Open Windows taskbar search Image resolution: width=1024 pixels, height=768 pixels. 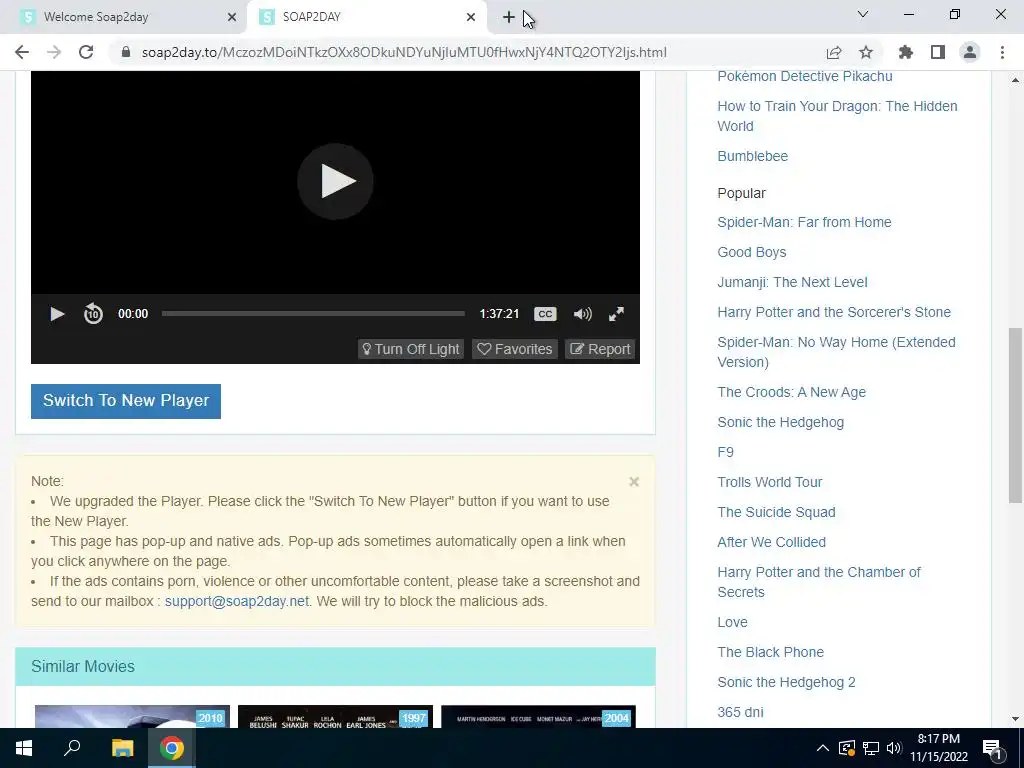click(x=72, y=748)
